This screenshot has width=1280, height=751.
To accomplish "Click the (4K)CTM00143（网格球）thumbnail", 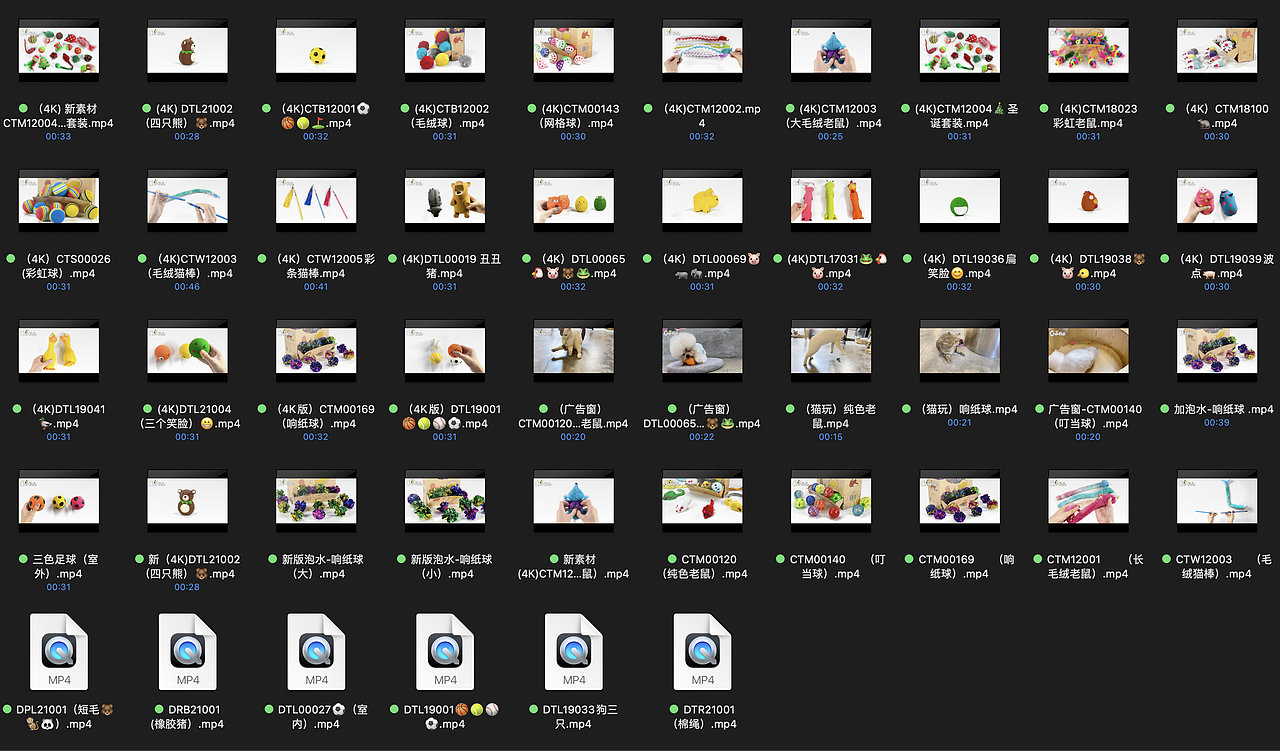I will point(574,49).
